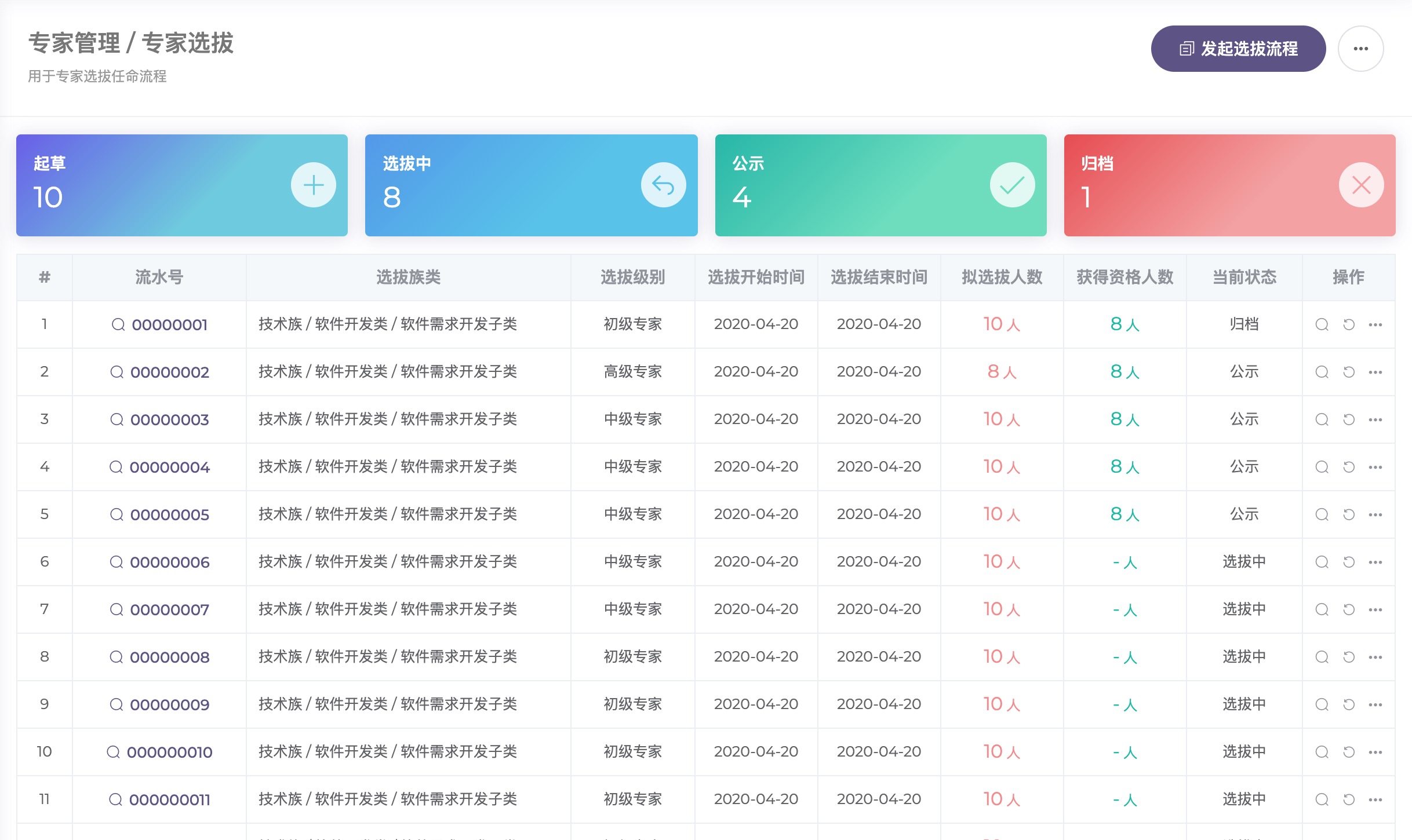
Task: Click the checkmark icon on 公示 card
Action: click(1012, 185)
